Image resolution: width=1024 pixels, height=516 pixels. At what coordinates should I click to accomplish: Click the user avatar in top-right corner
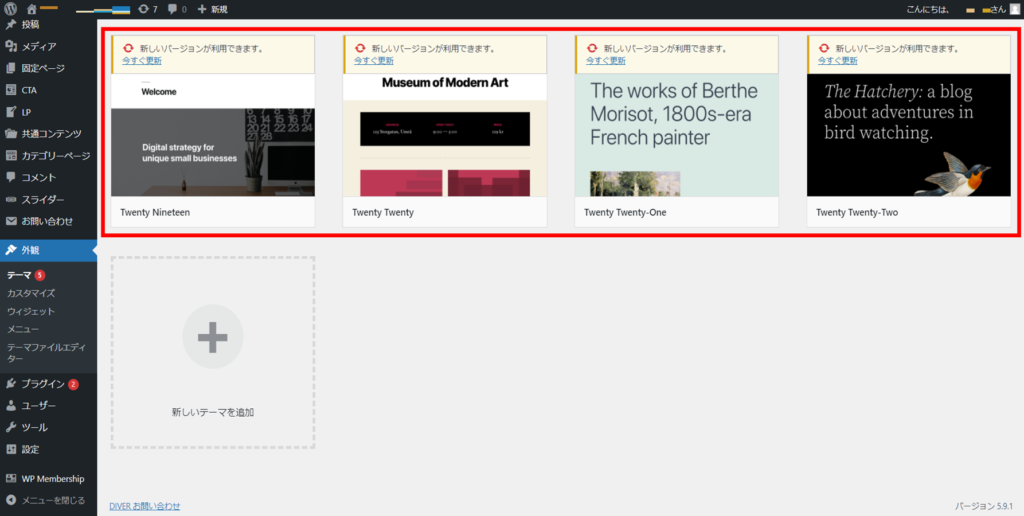click(x=1014, y=9)
